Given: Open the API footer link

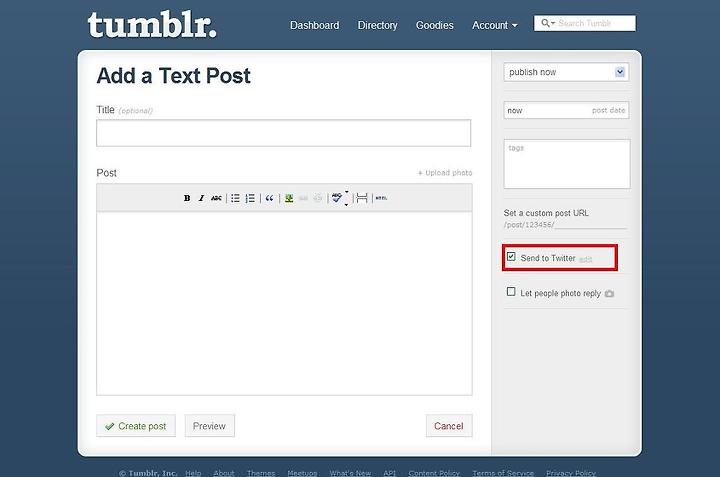Looking at the screenshot, I should coord(389,472).
